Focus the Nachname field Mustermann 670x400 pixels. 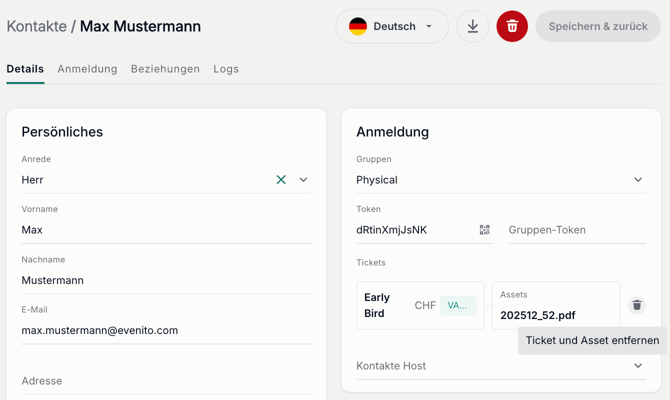point(166,280)
